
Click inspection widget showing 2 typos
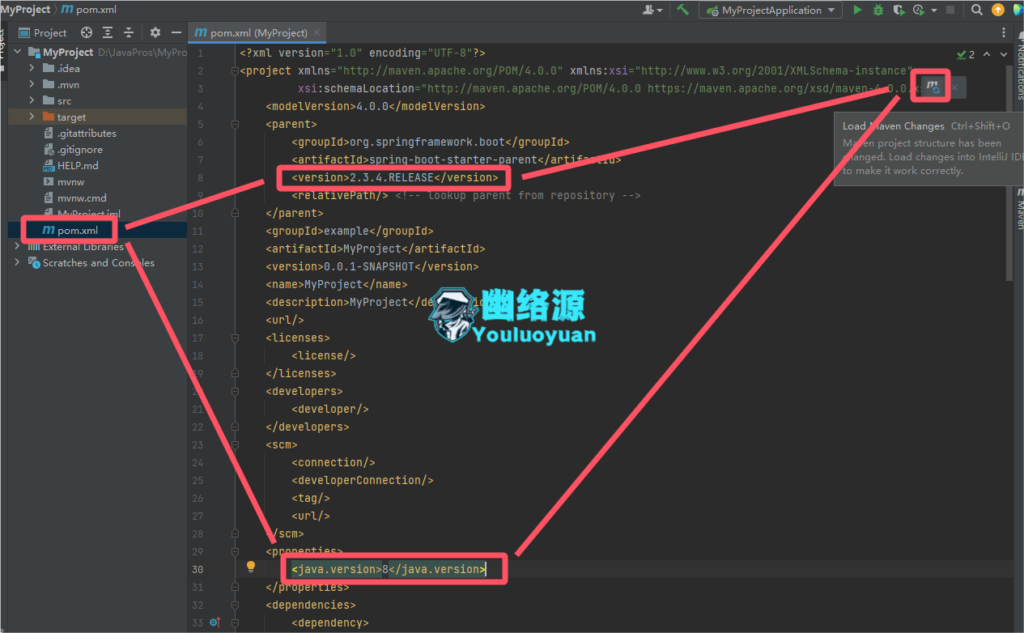(x=966, y=55)
